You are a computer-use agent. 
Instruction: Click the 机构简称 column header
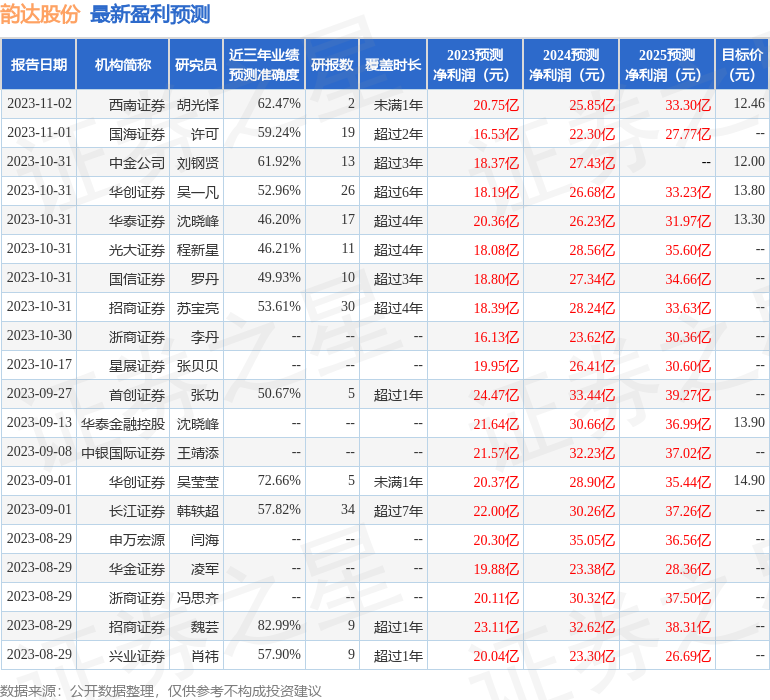123,64
